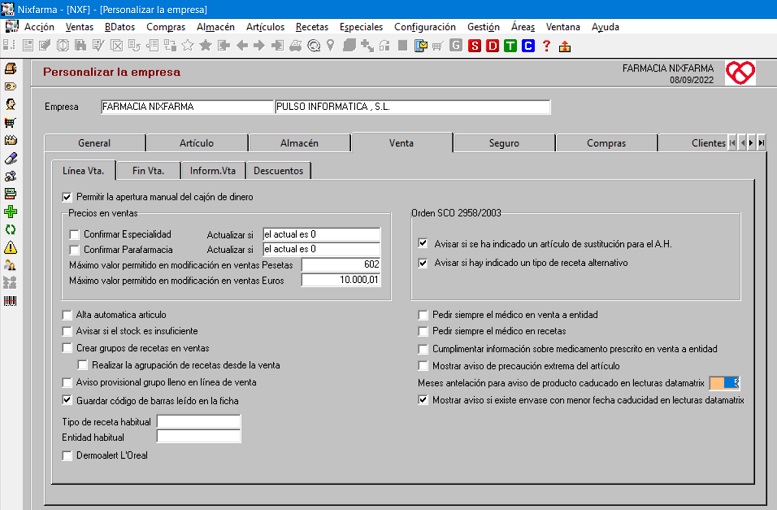Click the gray G toolbar icon
The image size is (777, 510).
point(456,46)
